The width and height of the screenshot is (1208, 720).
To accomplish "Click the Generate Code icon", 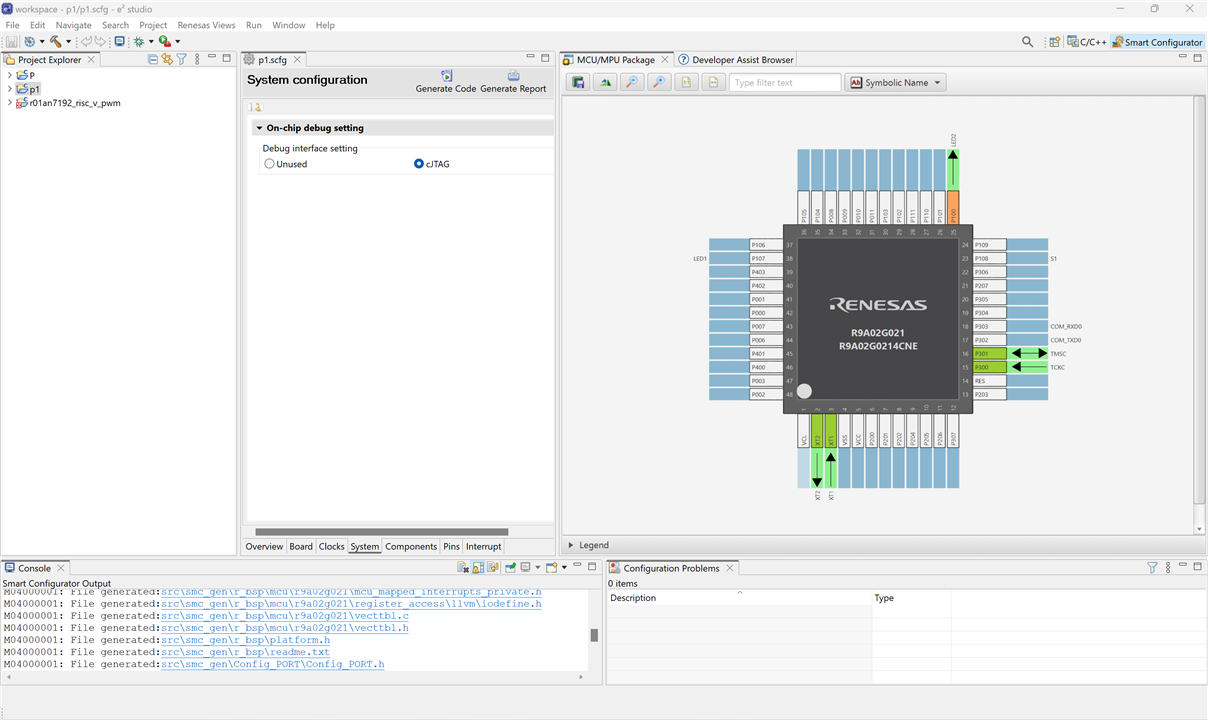I will click(446, 76).
